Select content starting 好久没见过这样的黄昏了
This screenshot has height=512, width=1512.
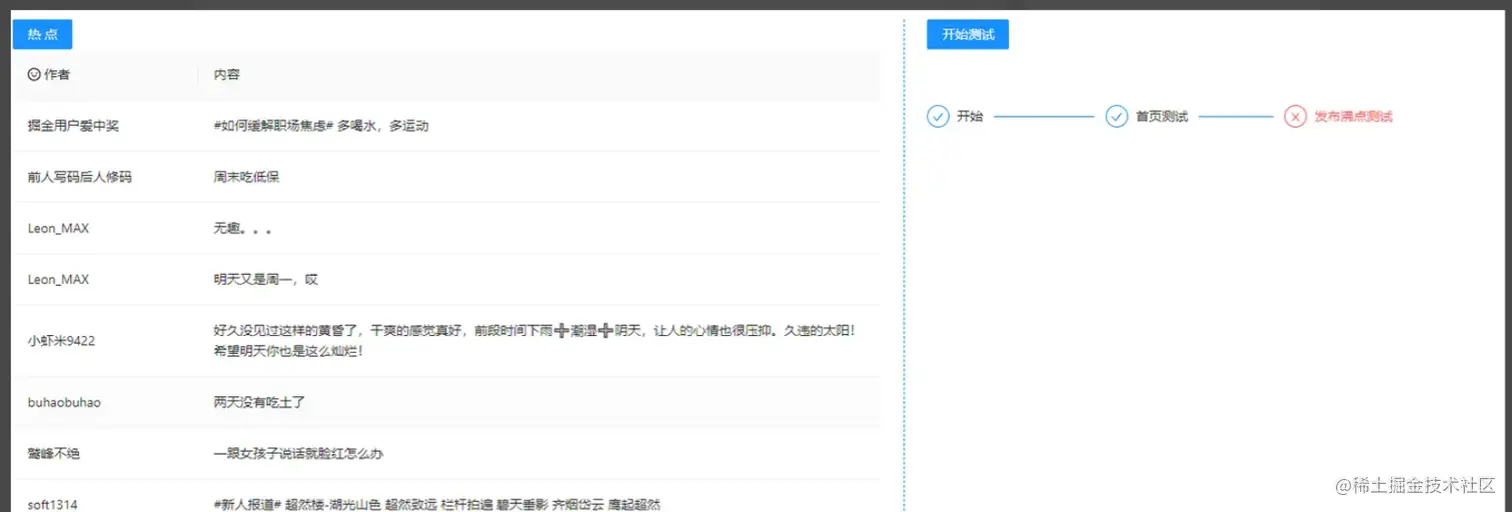point(535,341)
